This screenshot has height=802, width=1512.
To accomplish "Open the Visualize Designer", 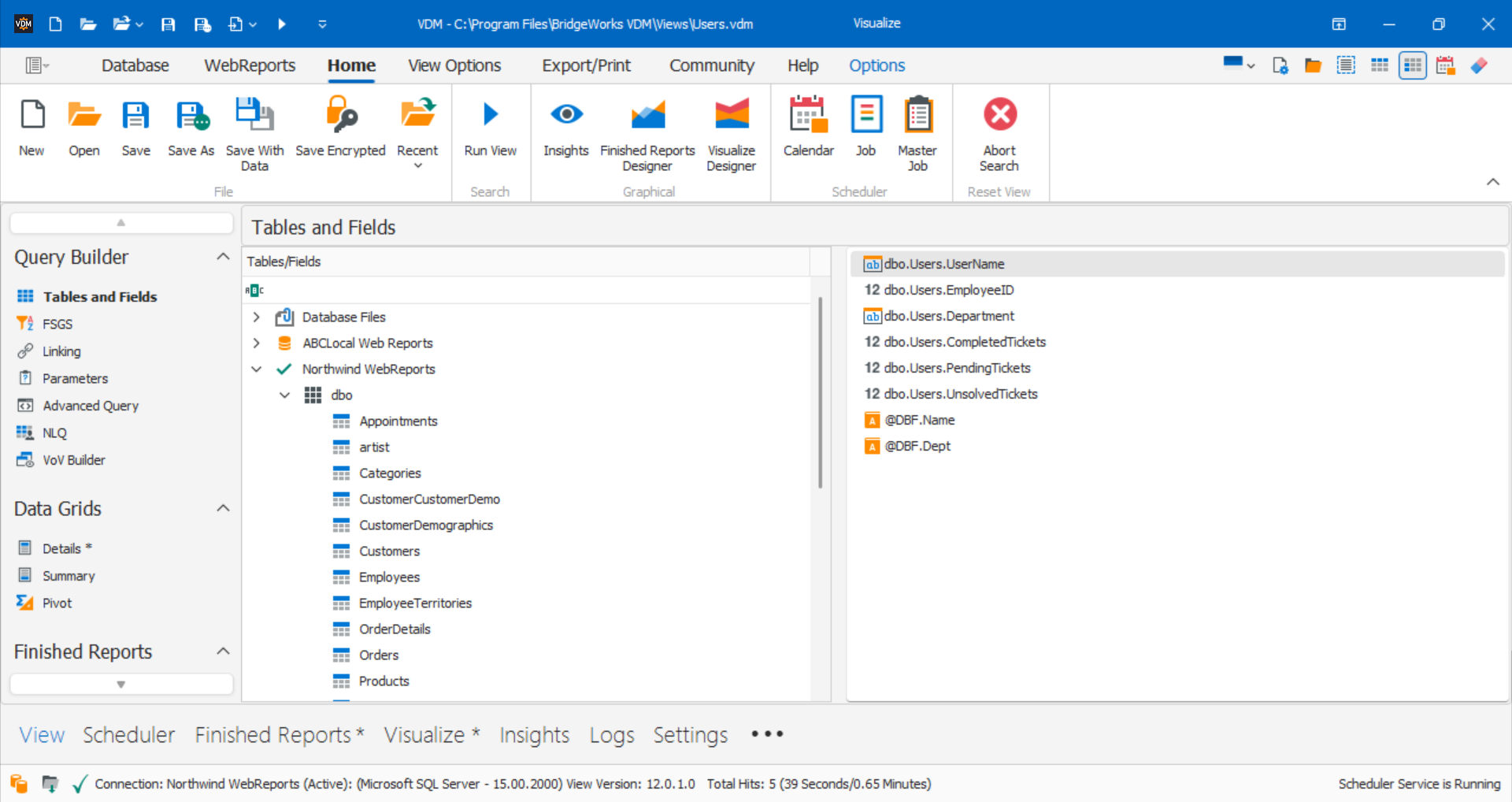I will pos(731,114).
